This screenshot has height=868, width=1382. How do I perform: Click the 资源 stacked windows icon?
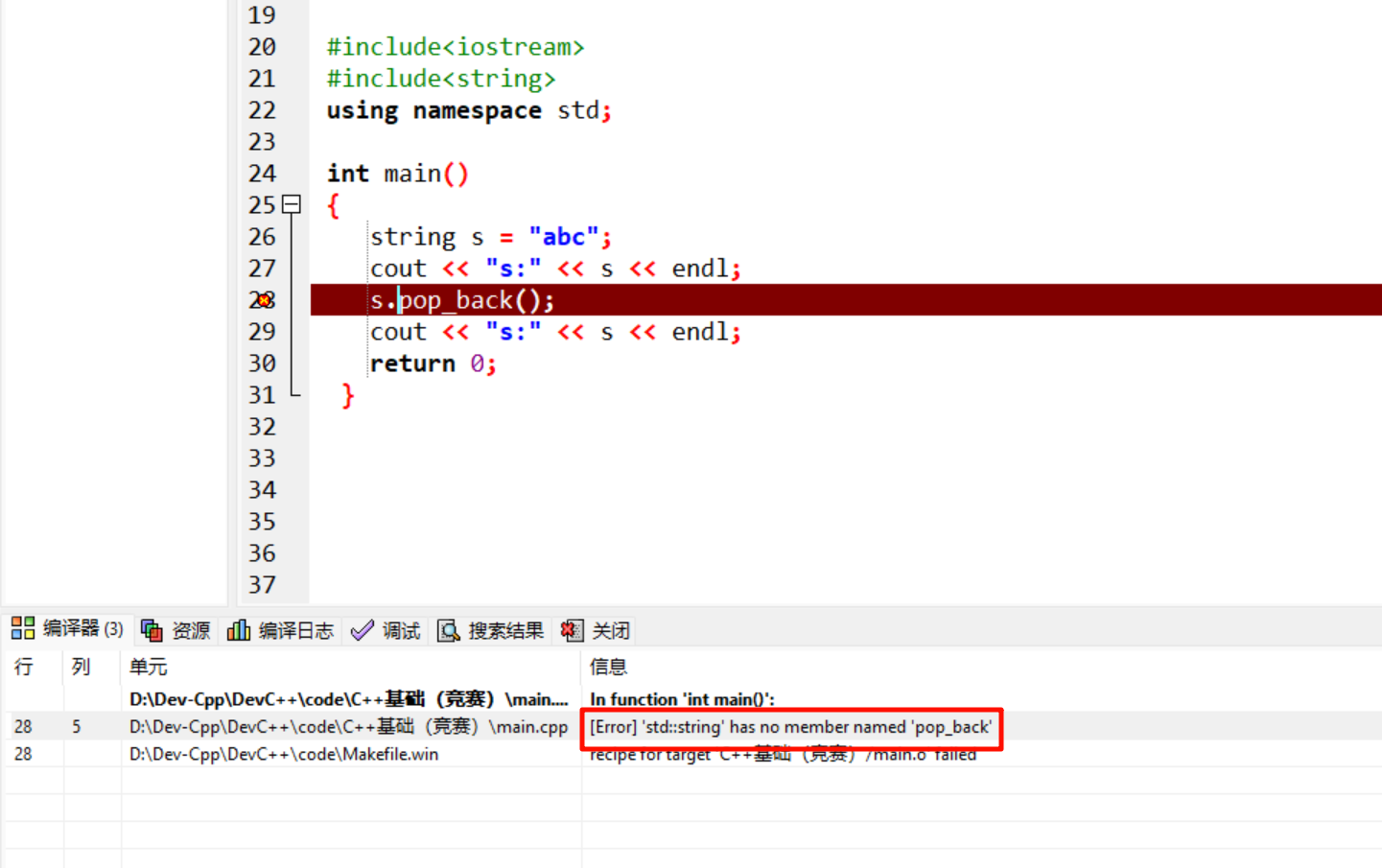tap(152, 630)
